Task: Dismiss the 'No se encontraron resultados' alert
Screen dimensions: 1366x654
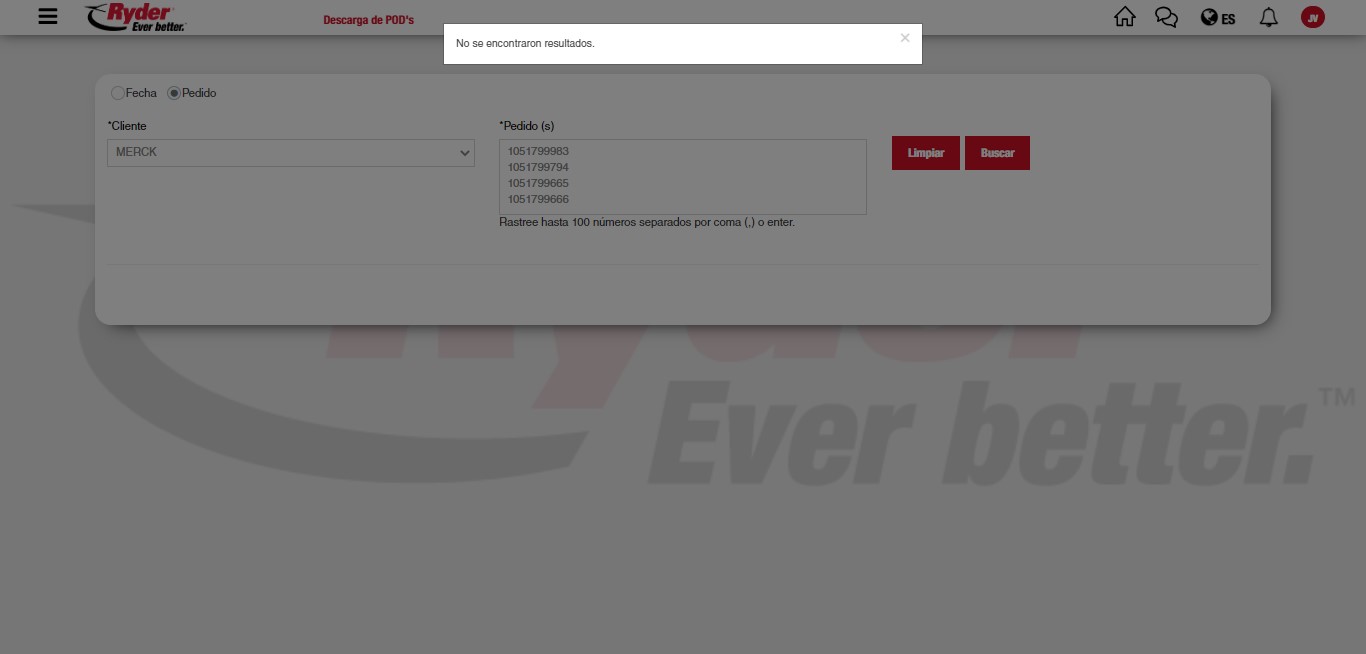Action: (x=905, y=38)
